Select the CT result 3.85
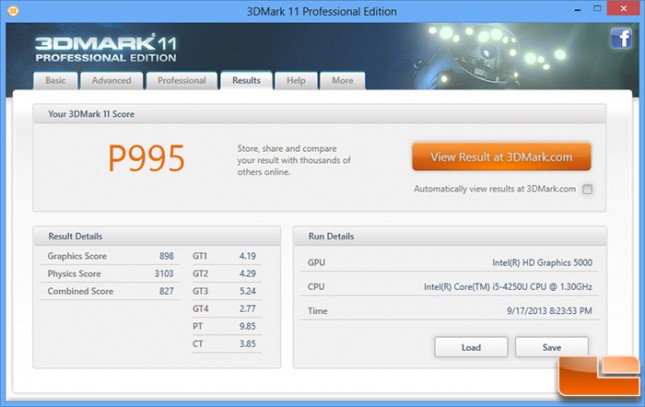Image resolution: width=645 pixels, height=407 pixels. tap(248, 344)
